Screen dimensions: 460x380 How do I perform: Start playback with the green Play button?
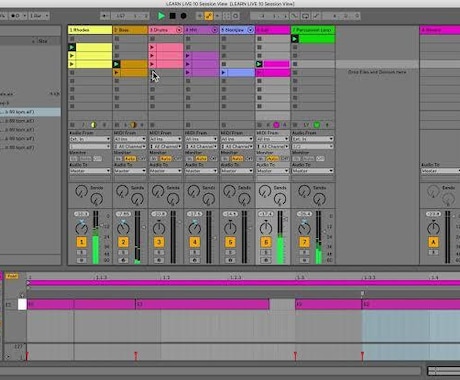161,16
